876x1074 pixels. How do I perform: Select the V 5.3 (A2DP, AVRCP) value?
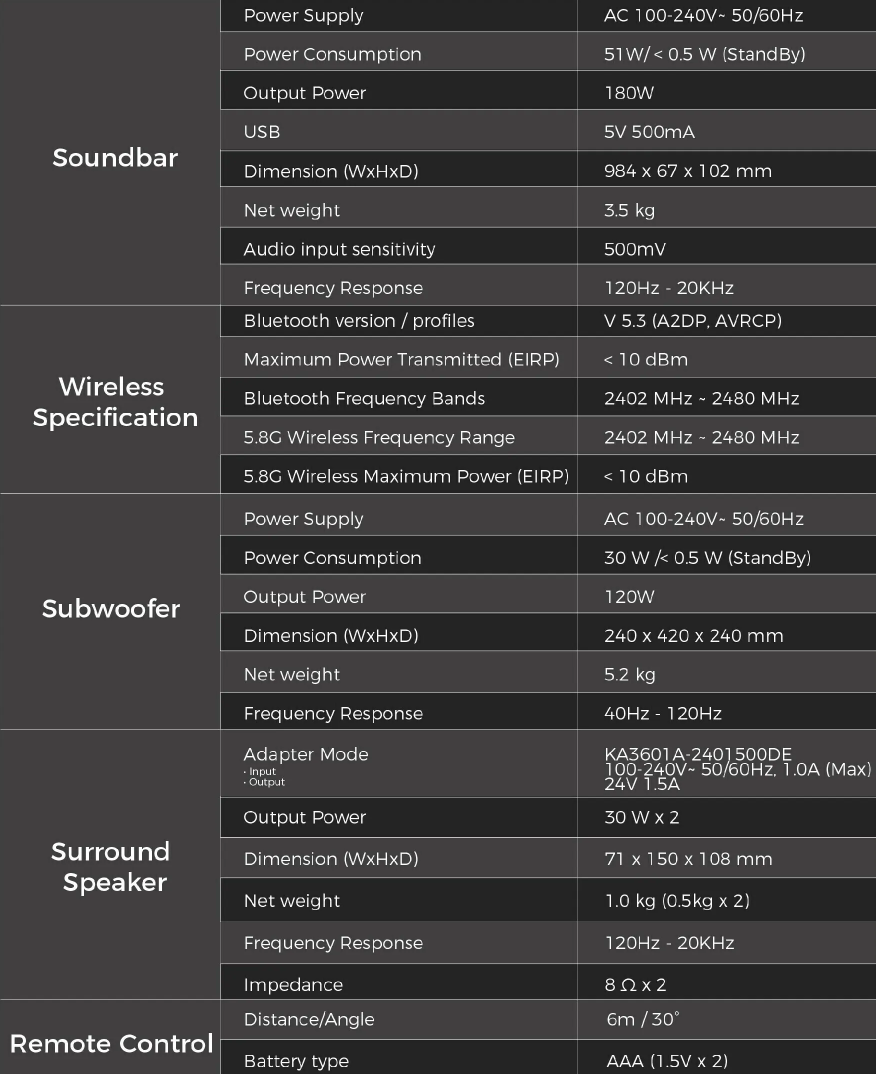[x=693, y=321]
